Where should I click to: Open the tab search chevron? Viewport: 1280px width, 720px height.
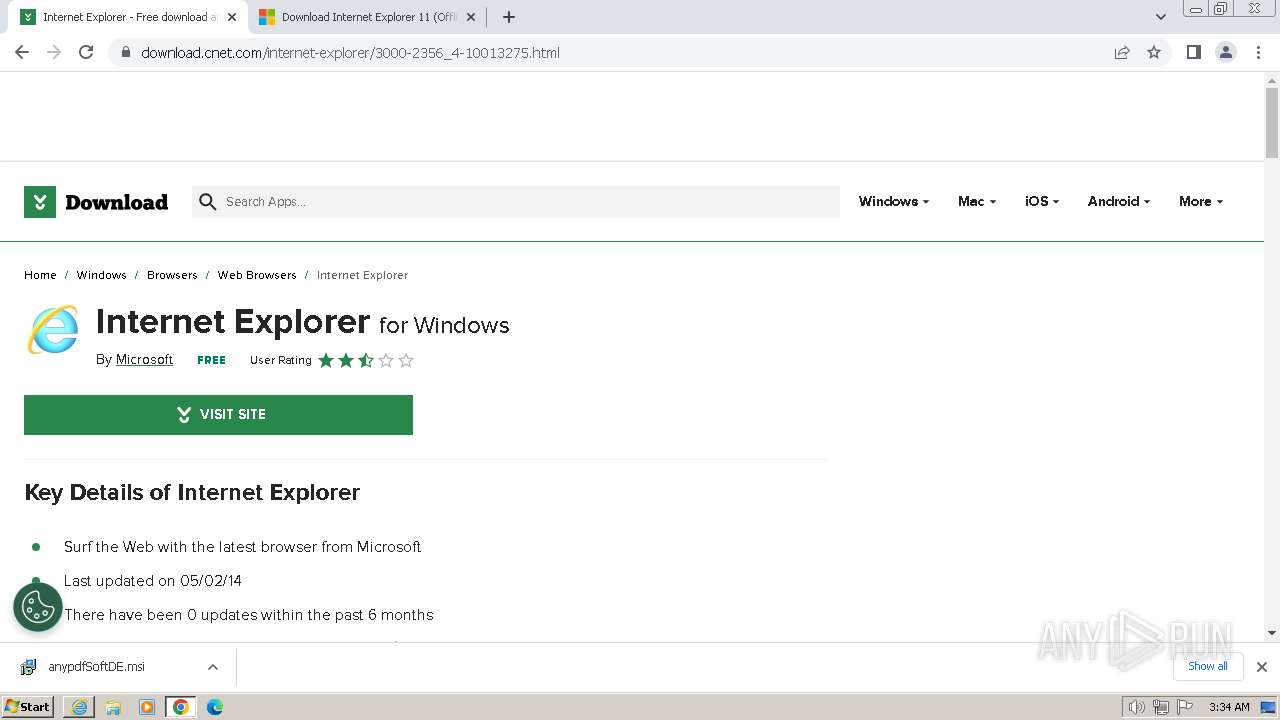coord(1160,17)
